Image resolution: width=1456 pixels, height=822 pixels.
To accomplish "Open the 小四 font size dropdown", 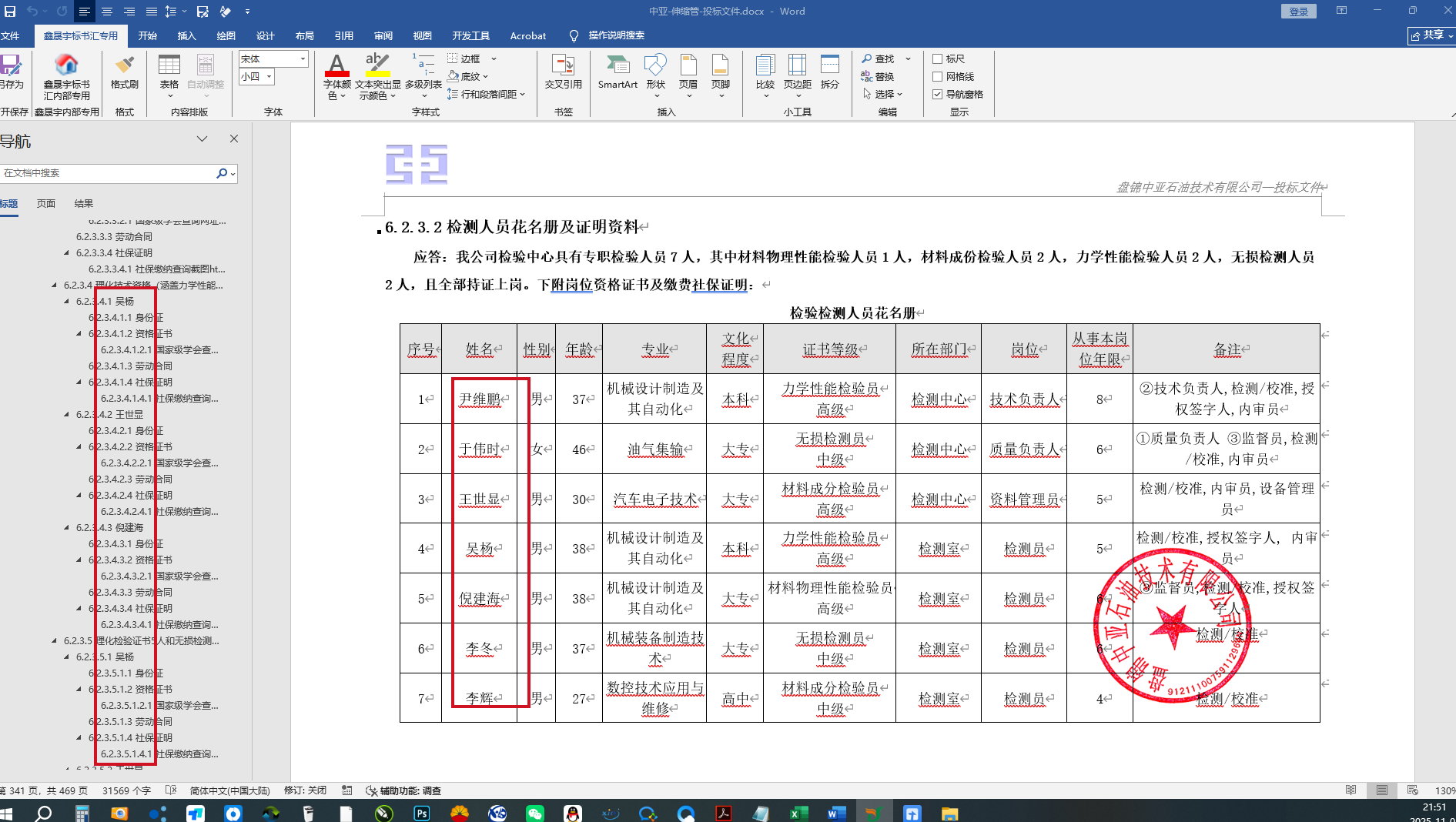I will 269,76.
